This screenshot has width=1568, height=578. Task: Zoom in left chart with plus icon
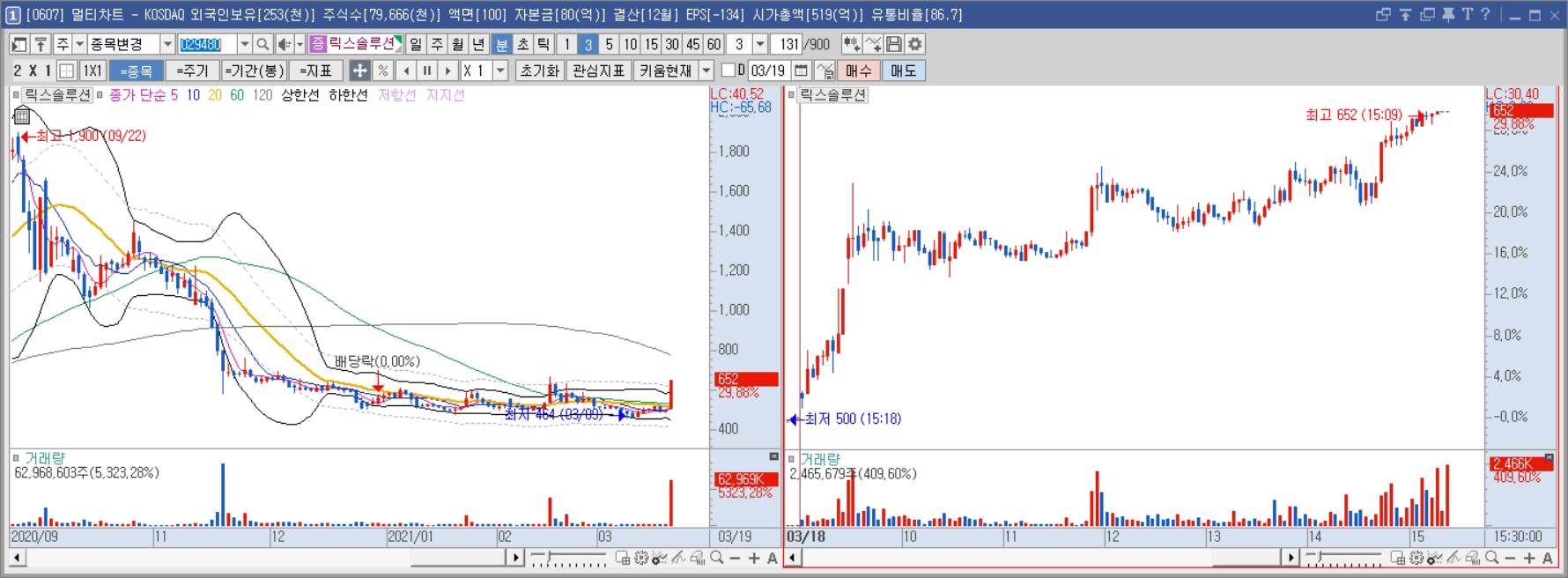(754, 558)
